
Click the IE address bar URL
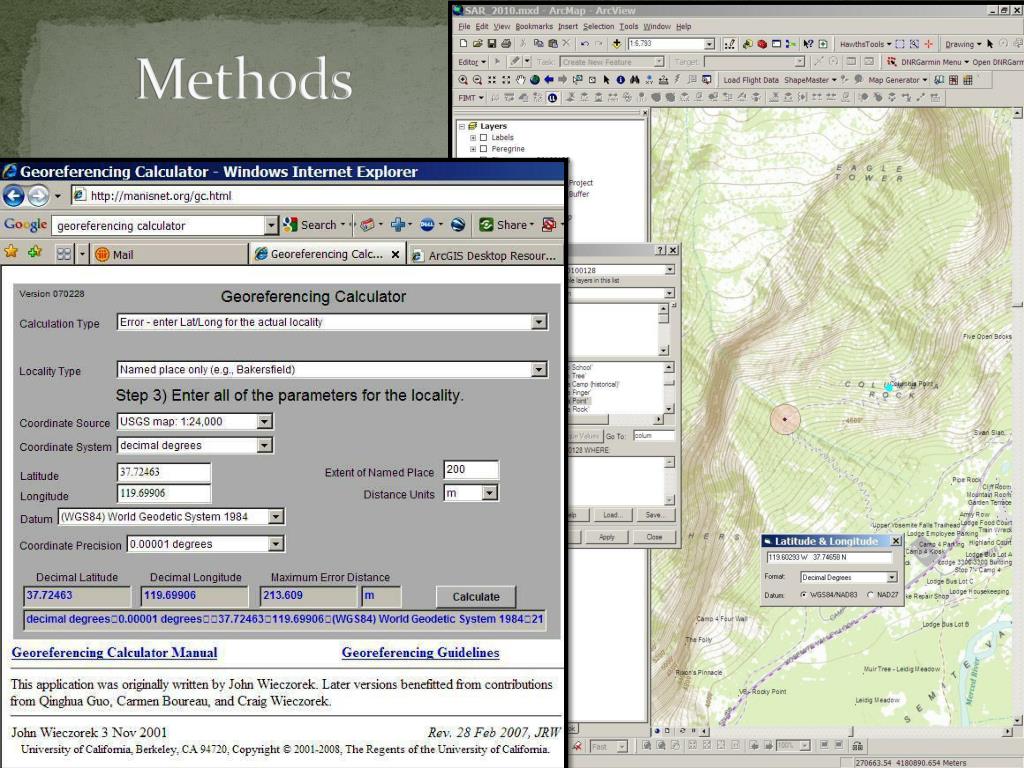point(317,196)
